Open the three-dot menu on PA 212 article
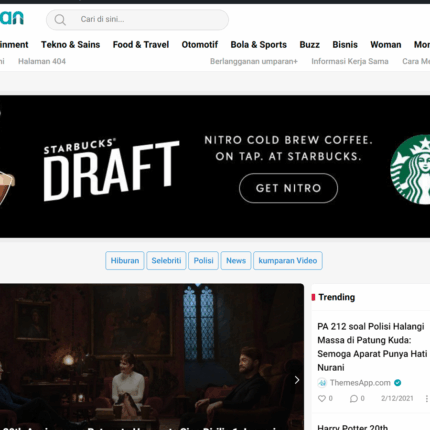 click(427, 398)
